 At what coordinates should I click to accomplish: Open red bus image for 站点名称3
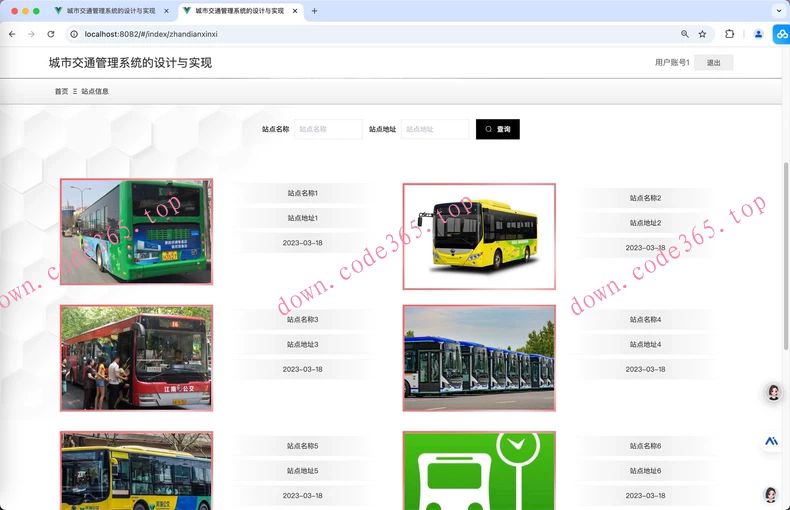point(137,358)
